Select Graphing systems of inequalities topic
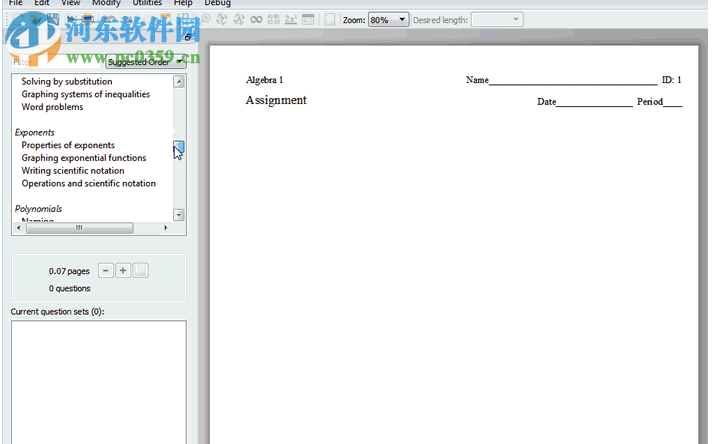The width and height of the screenshot is (727, 444). 86,94
